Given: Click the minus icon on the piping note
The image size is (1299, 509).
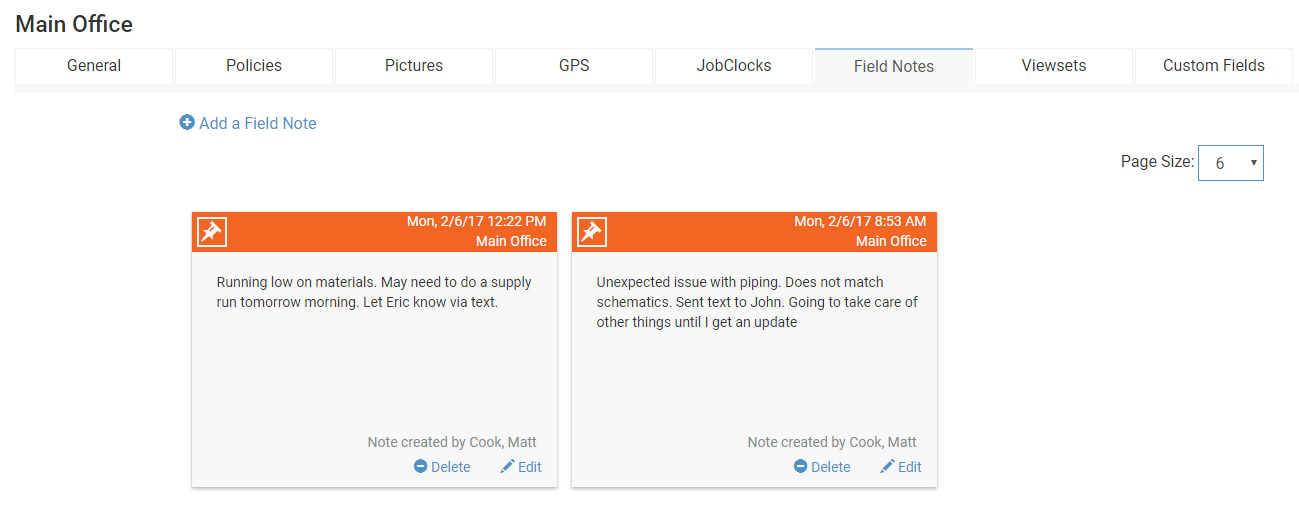Looking at the screenshot, I should click(x=800, y=467).
